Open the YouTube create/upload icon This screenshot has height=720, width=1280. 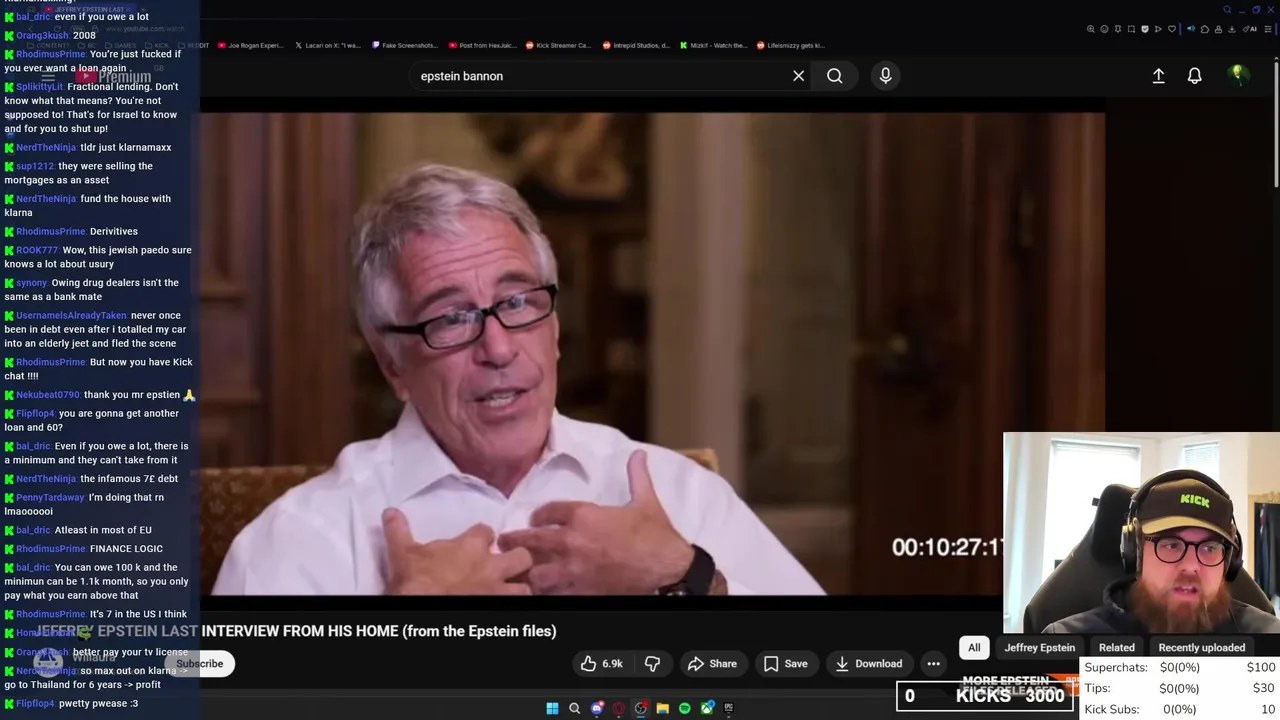[x=1158, y=76]
